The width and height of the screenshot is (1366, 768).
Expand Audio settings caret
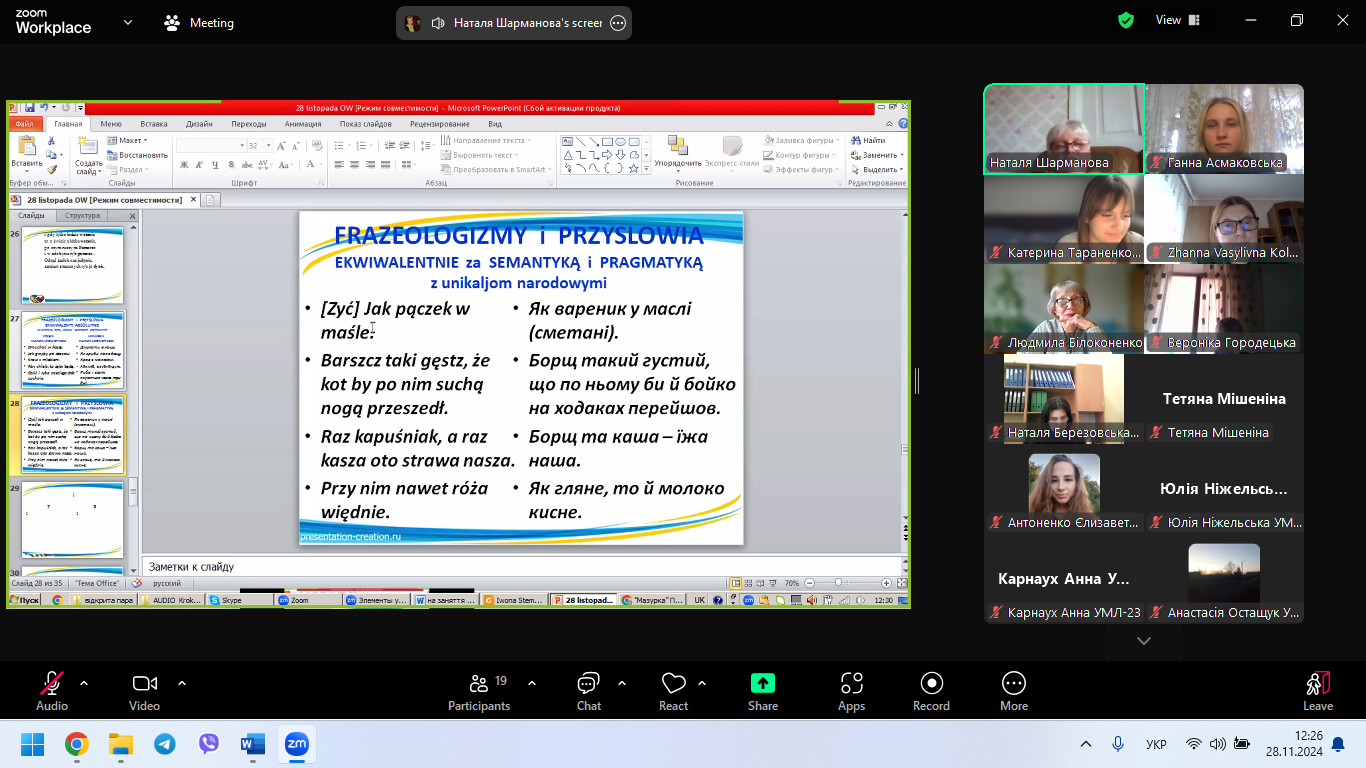(84, 683)
